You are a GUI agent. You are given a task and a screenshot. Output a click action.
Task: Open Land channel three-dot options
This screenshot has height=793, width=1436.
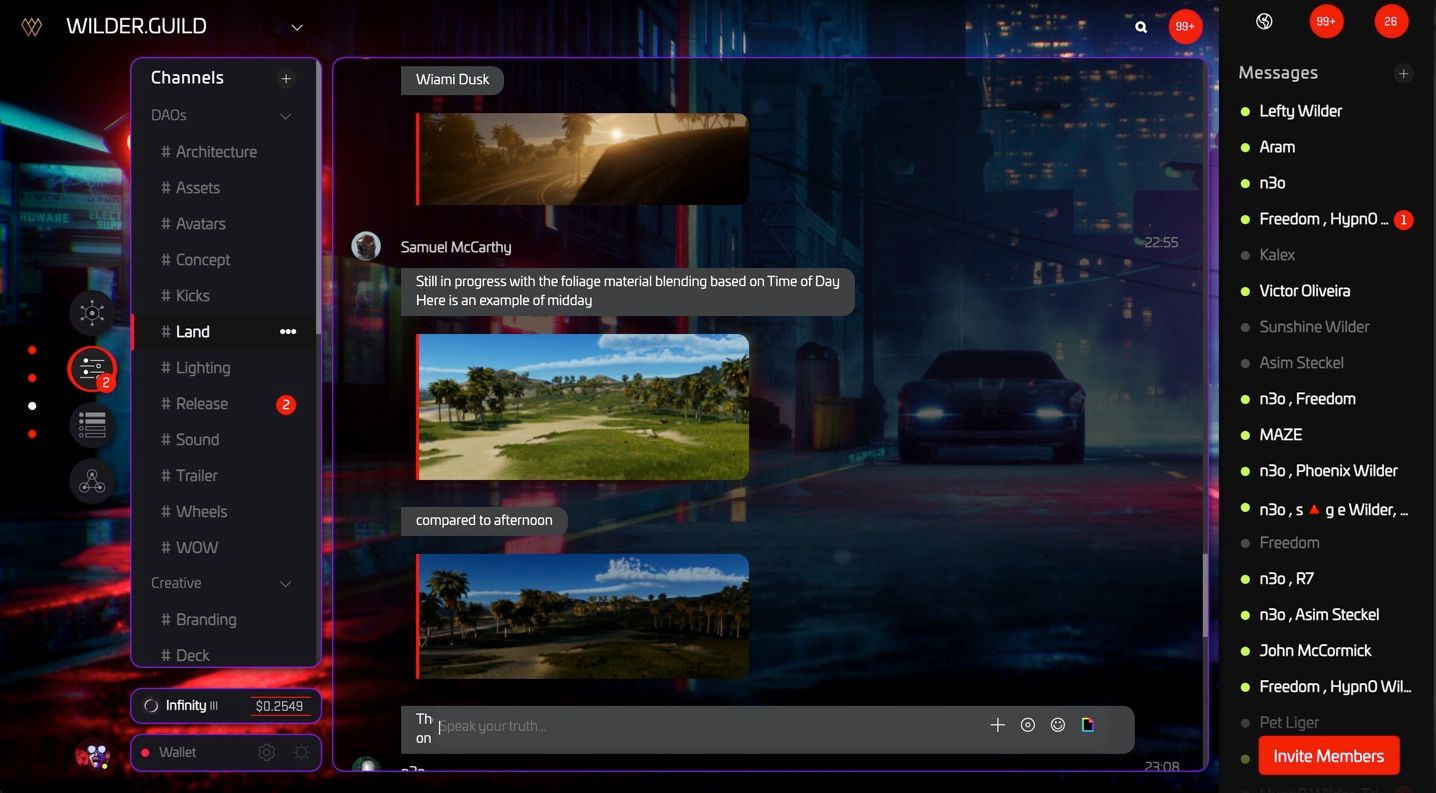[288, 332]
